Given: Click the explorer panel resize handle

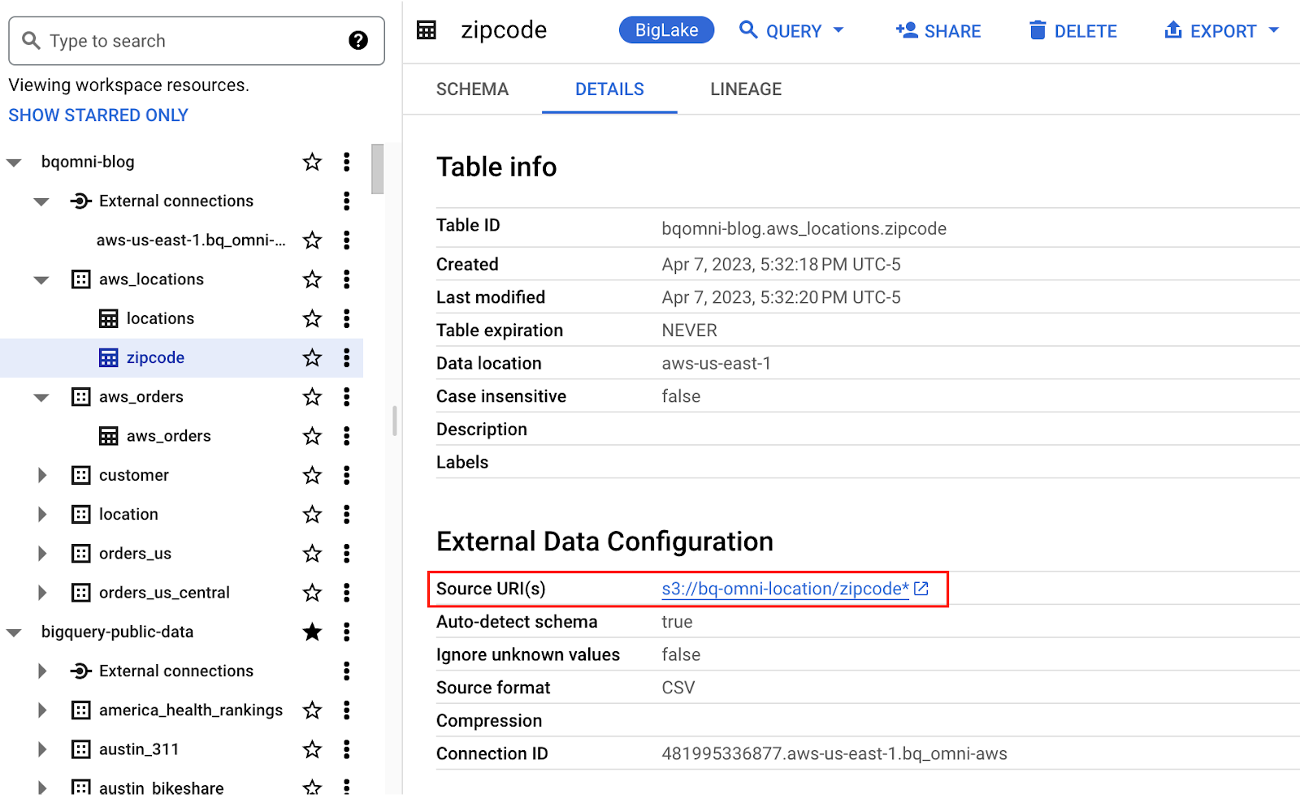Looking at the screenshot, I should 395,421.
